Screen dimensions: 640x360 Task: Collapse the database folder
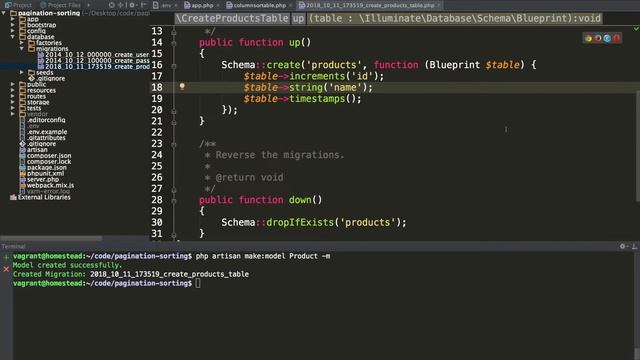(13, 37)
